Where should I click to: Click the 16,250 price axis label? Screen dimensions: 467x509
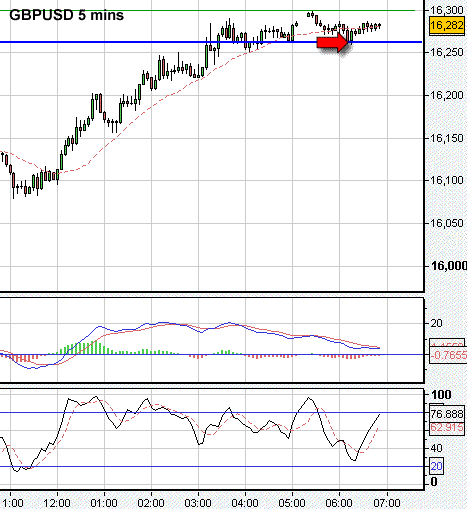(x=447, y=52)
